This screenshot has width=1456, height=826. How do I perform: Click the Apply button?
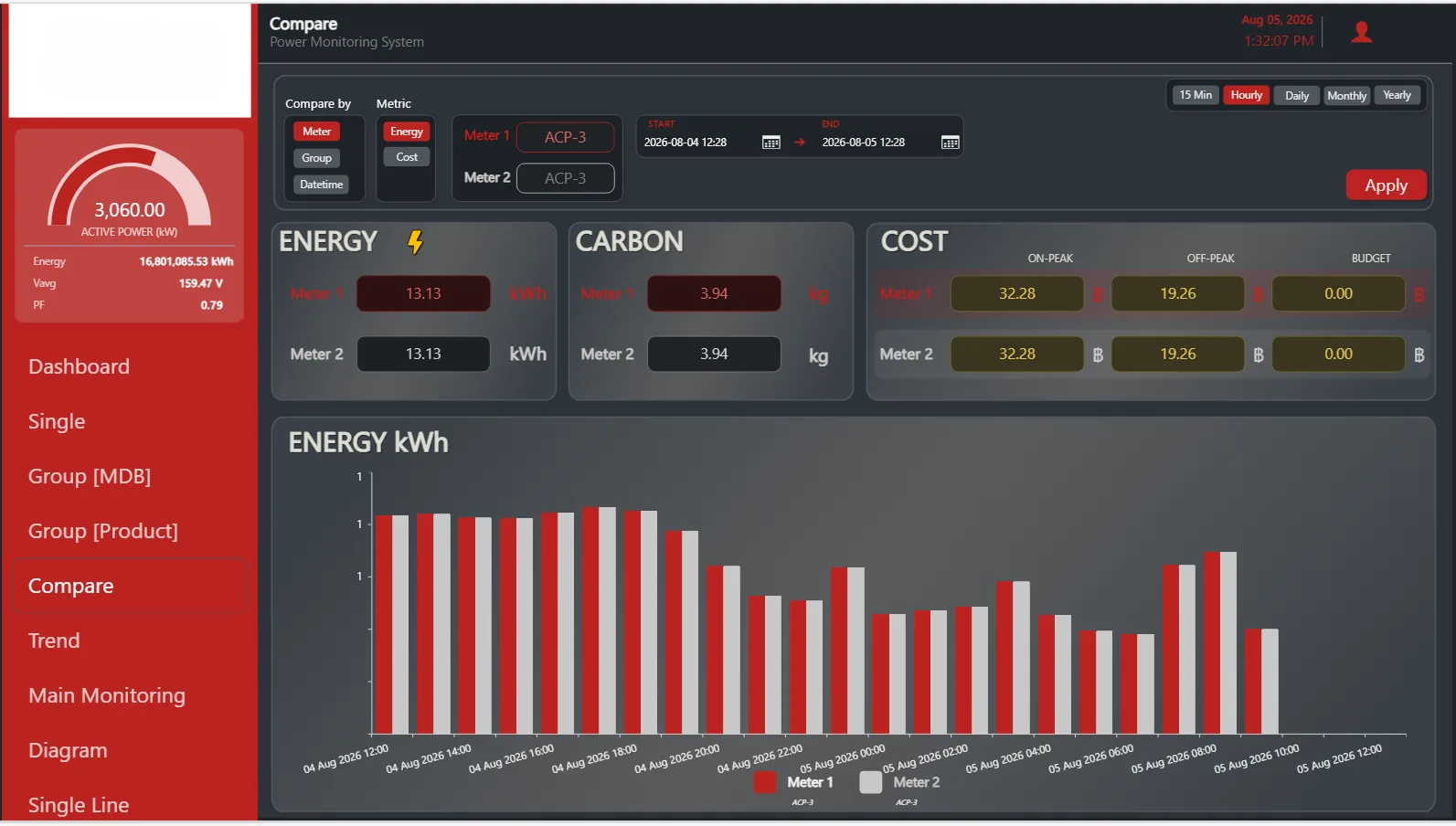tap(1386, 185)
